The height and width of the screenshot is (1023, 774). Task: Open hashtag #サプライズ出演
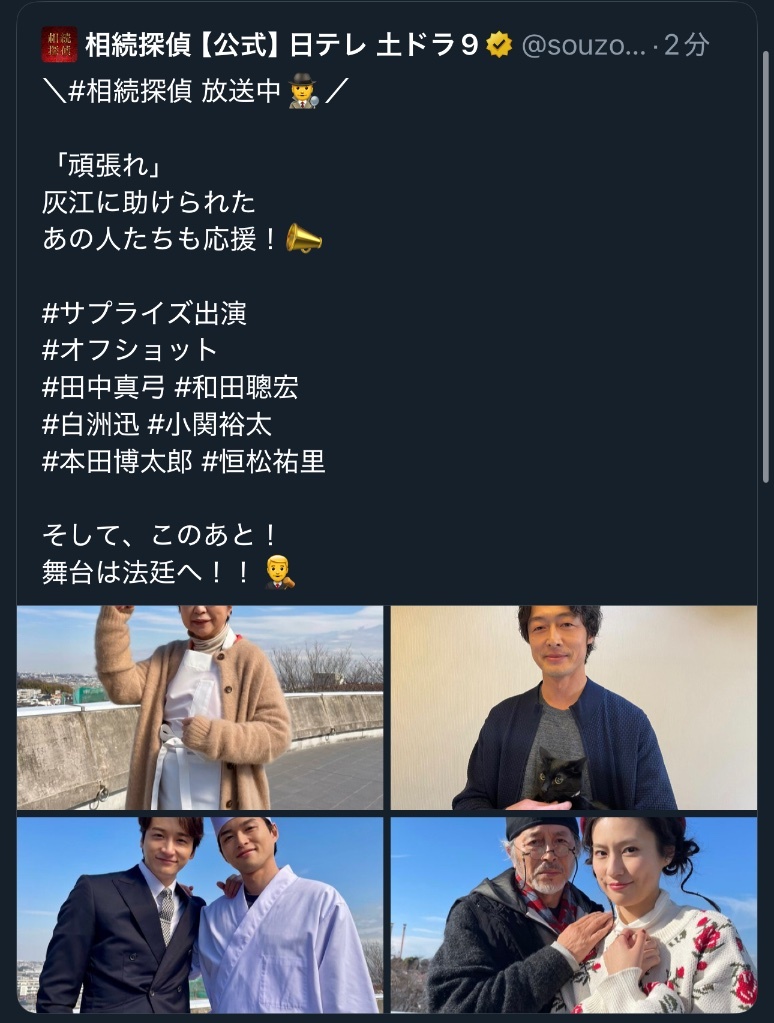tap(144, 313)
